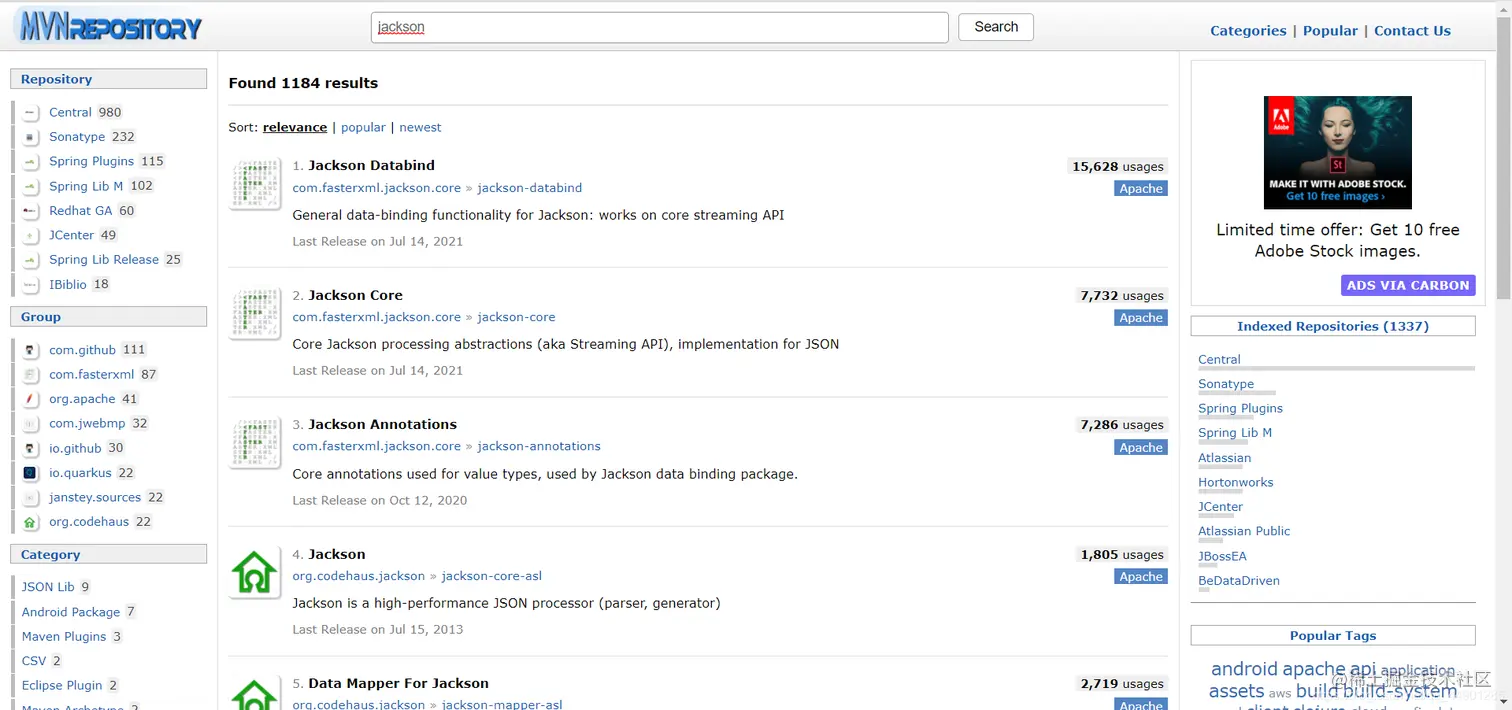Select the JCenter repository icon in sidebar
This screenshot has width=1512, height=710.
[x=31, y=235]
